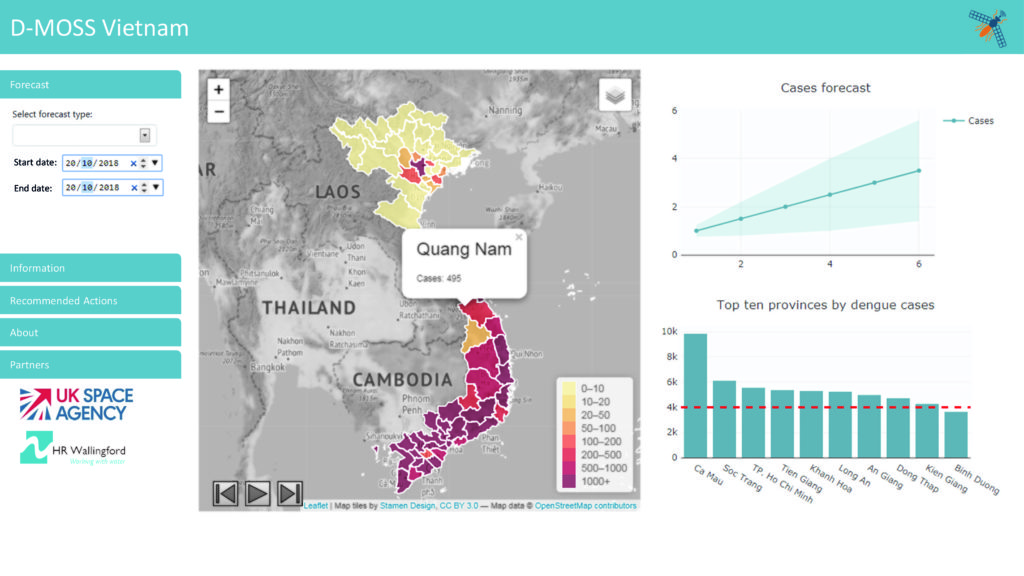This screenshot has width=1024, height=576.
Task: Click the Ca Mau bar
Action: pyautogui.click(x=696, y=396)
